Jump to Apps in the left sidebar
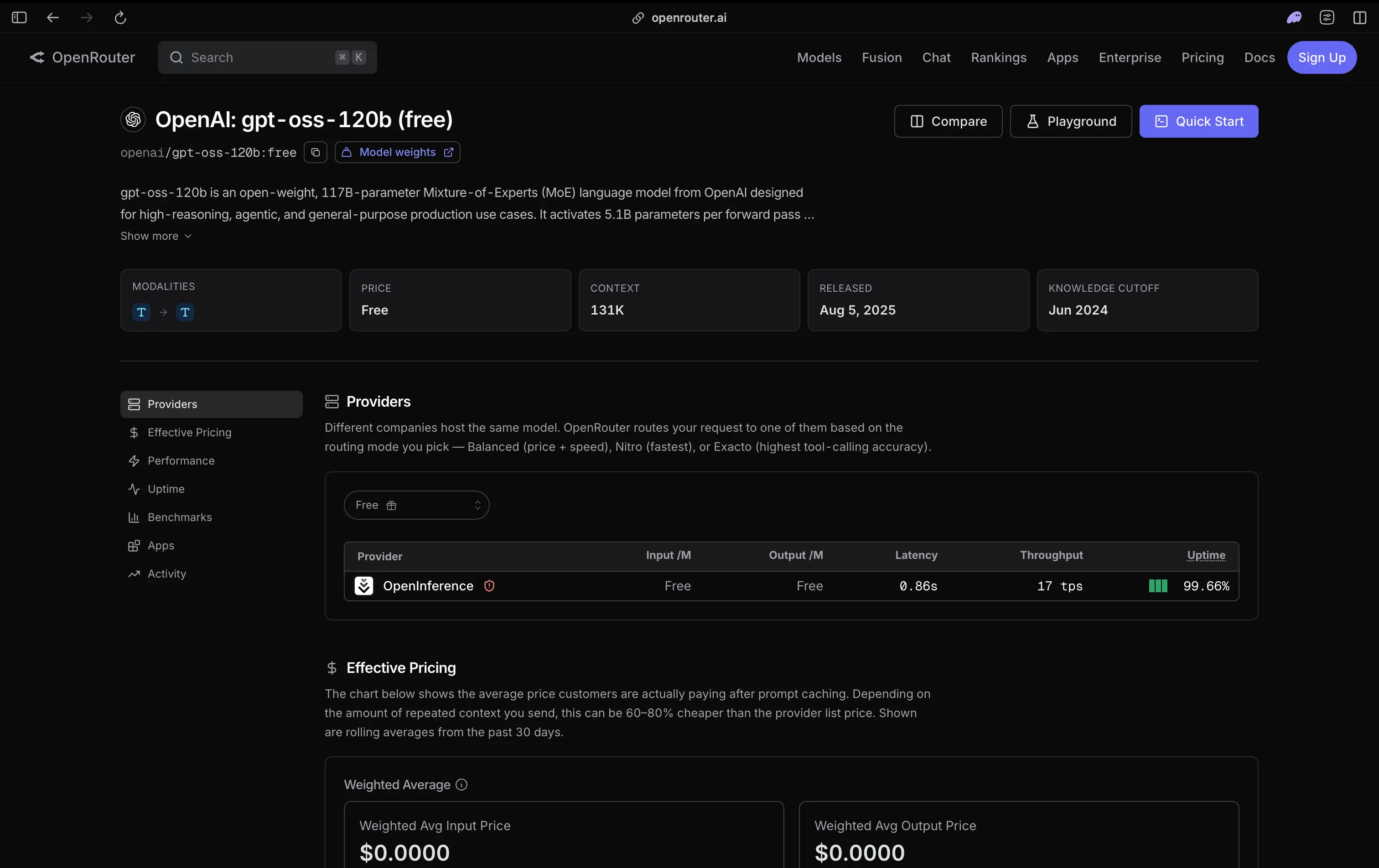 coord(211,546)
